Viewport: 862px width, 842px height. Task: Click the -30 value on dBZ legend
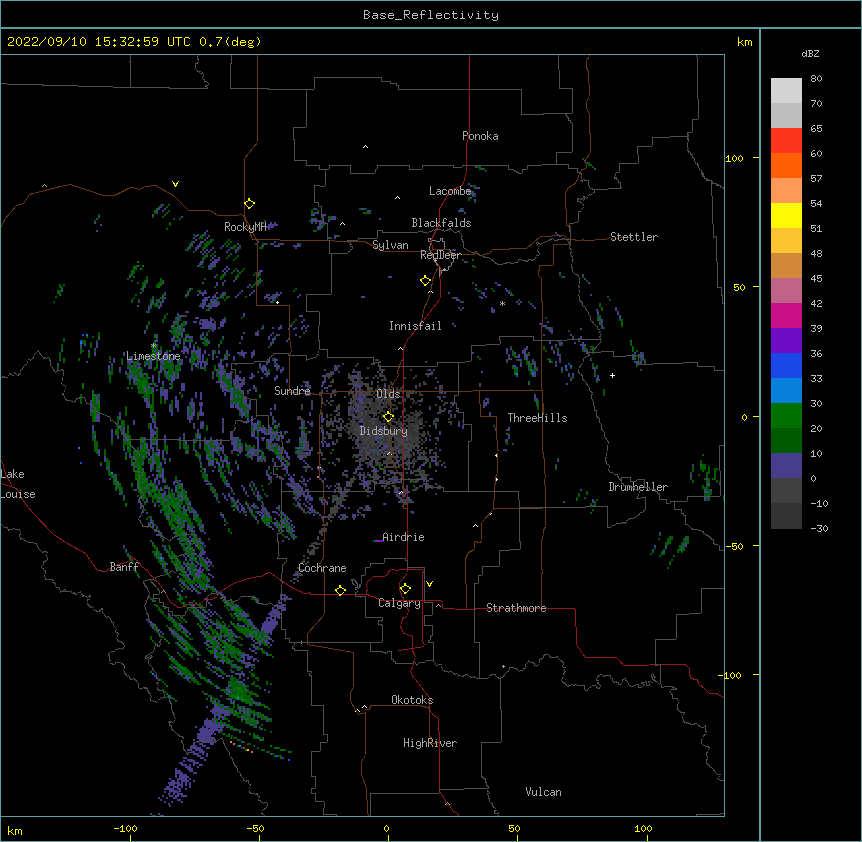pos(819,528)
